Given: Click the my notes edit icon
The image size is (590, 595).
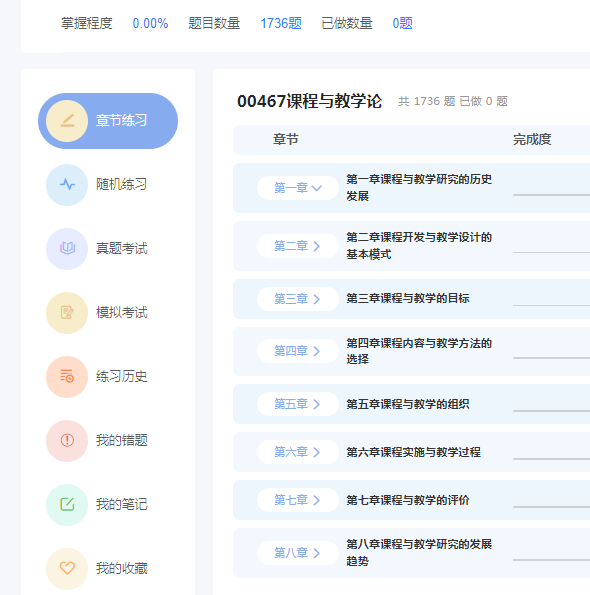Looking at the screenshot, I should [x=67, y=504].
